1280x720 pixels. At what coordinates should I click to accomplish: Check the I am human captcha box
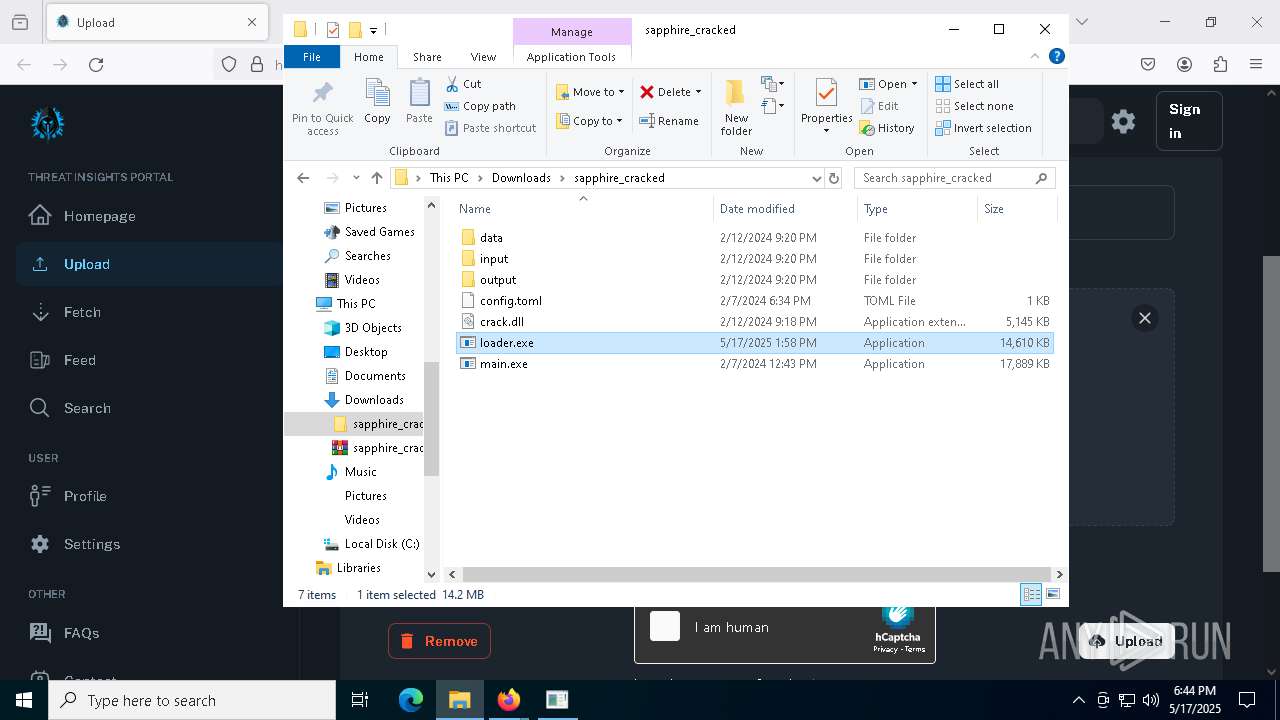[x=665, y=626]
